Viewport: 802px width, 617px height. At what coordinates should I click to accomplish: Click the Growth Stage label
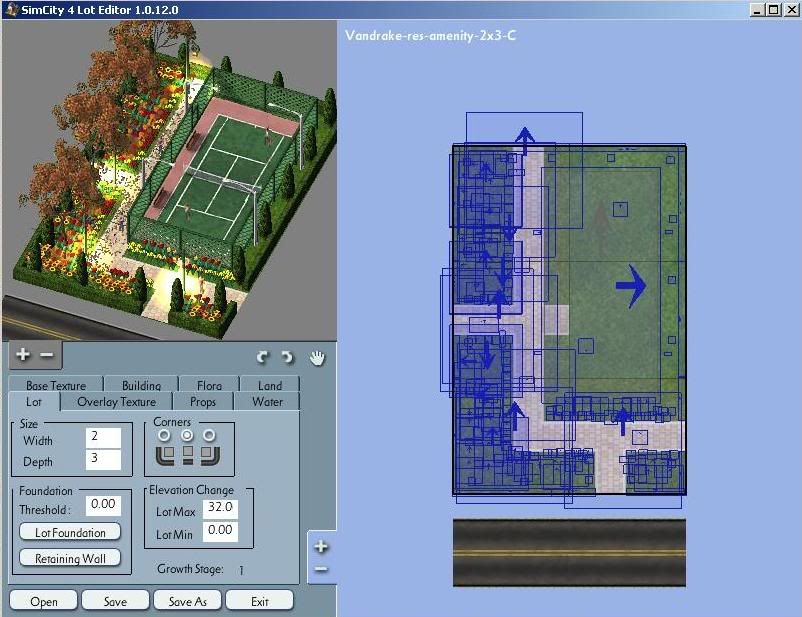tap(190, 569)
